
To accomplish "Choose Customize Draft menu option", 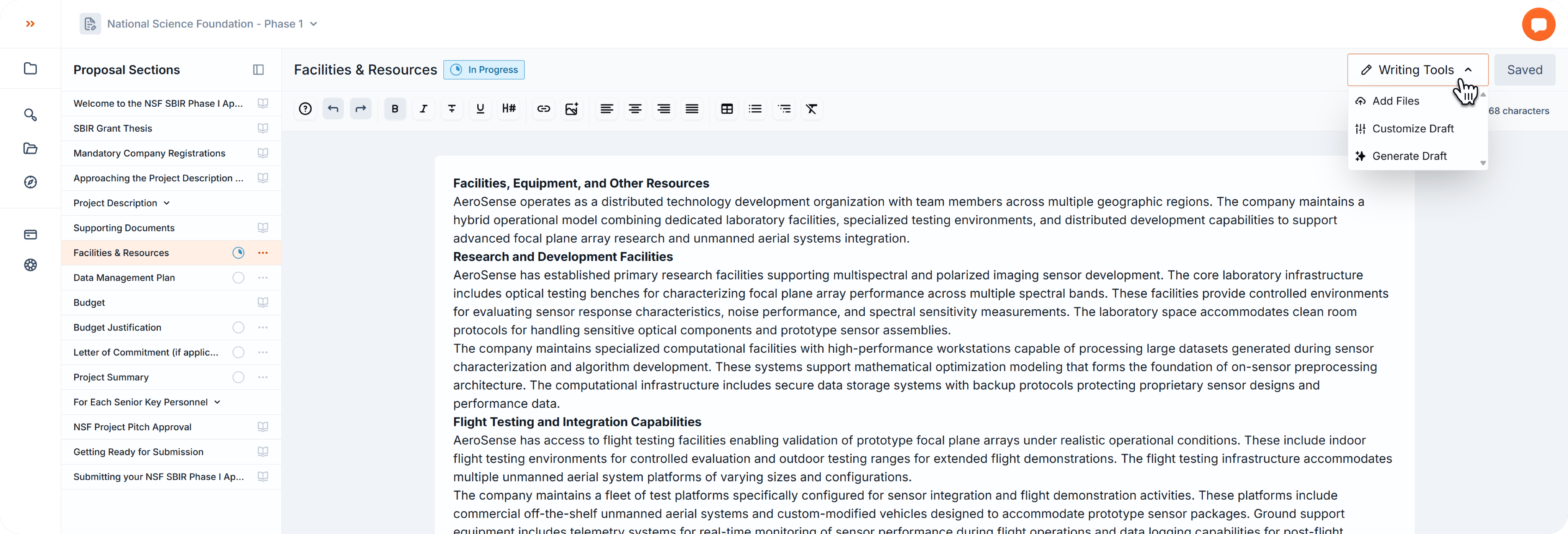I will coord(1412,129).
